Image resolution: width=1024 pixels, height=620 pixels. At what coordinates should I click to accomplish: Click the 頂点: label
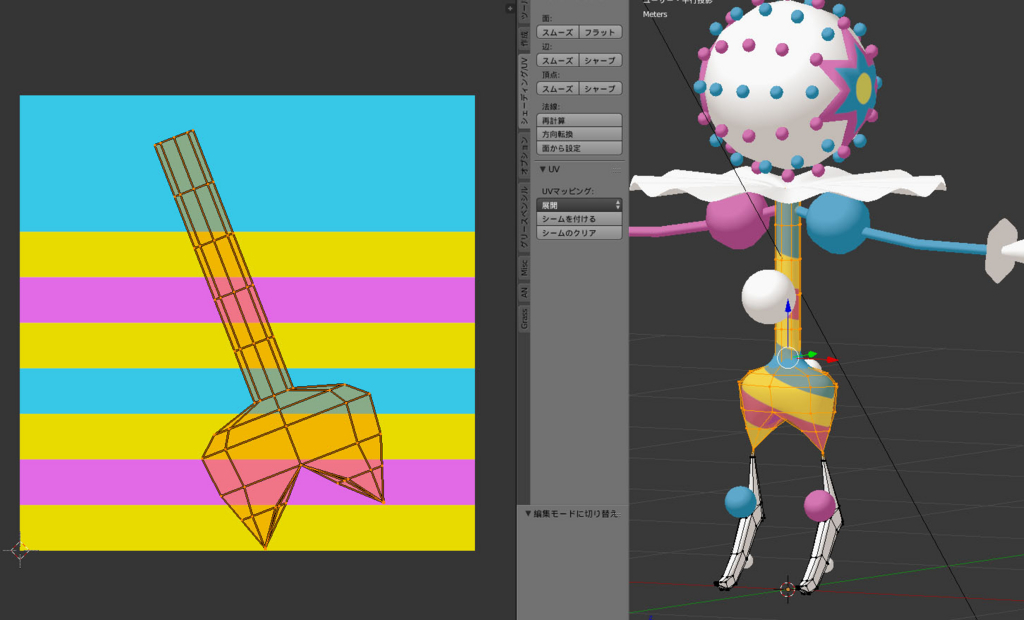(x=551, y=75)
